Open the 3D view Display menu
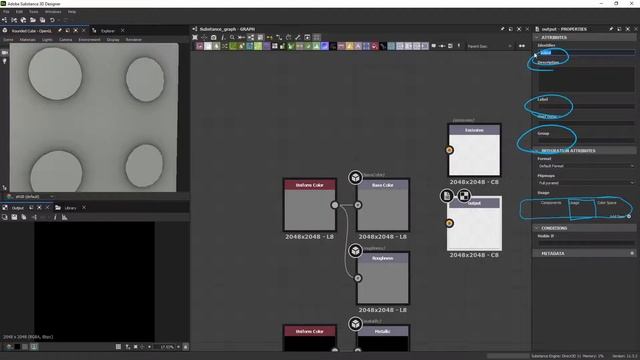Screen dimensions: 640x360 [113, 40]
